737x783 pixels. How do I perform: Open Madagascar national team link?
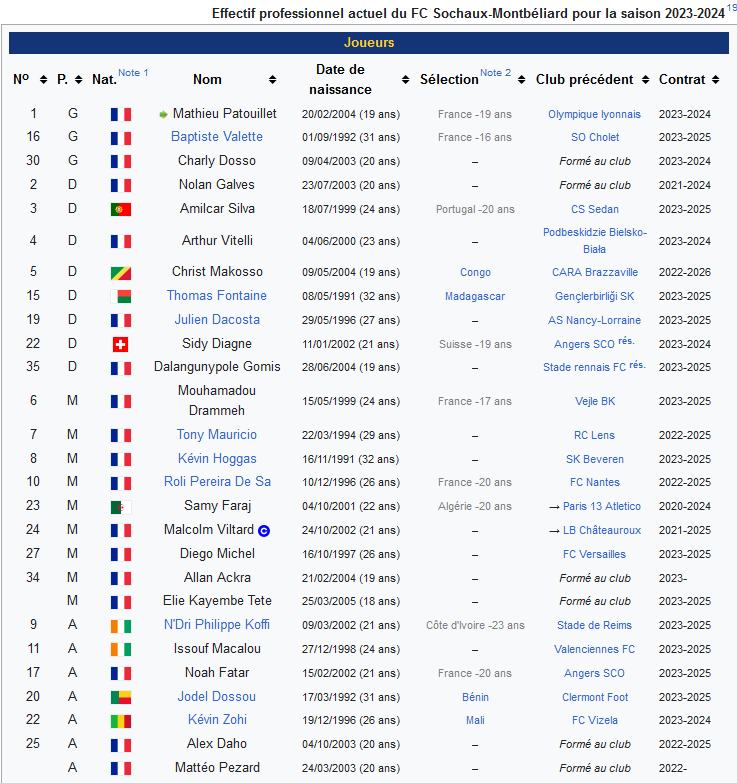click(475, 297)
